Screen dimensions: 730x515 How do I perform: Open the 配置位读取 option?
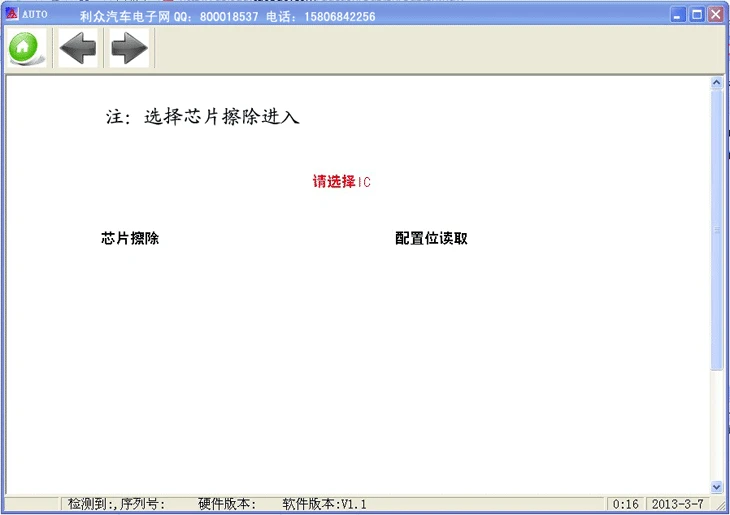431,238
